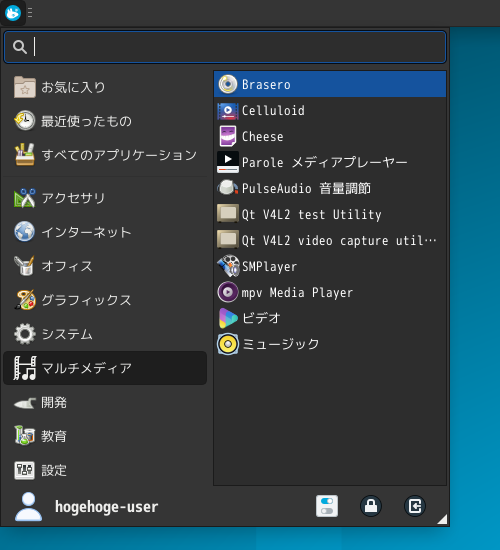Select the インターネット category

pos(105,232)
